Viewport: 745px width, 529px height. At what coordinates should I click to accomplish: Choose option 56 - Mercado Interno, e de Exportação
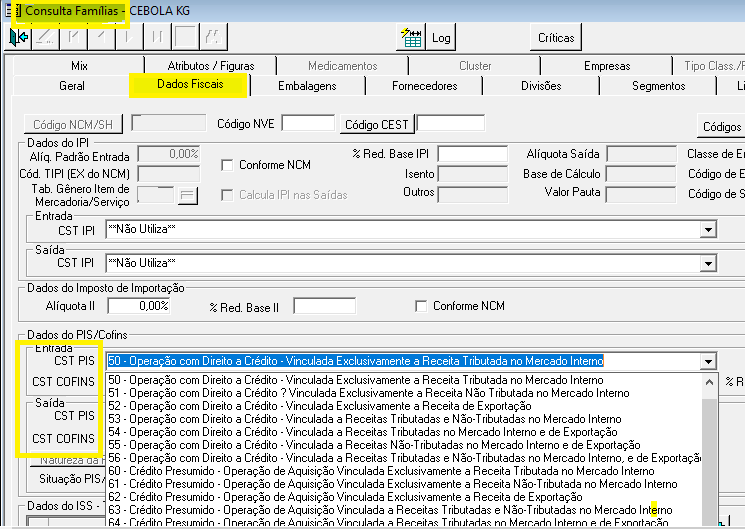click(404, 458)
